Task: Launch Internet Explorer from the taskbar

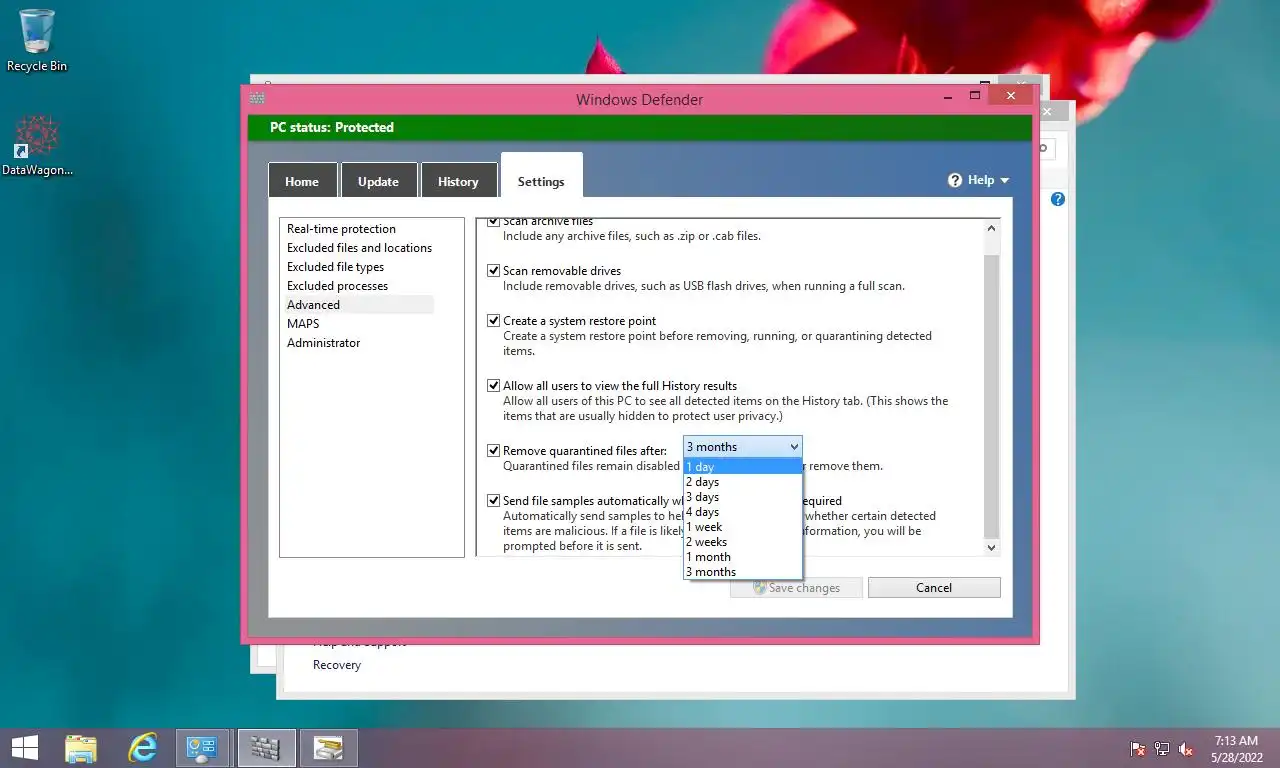Action: (x=143, y=747)
